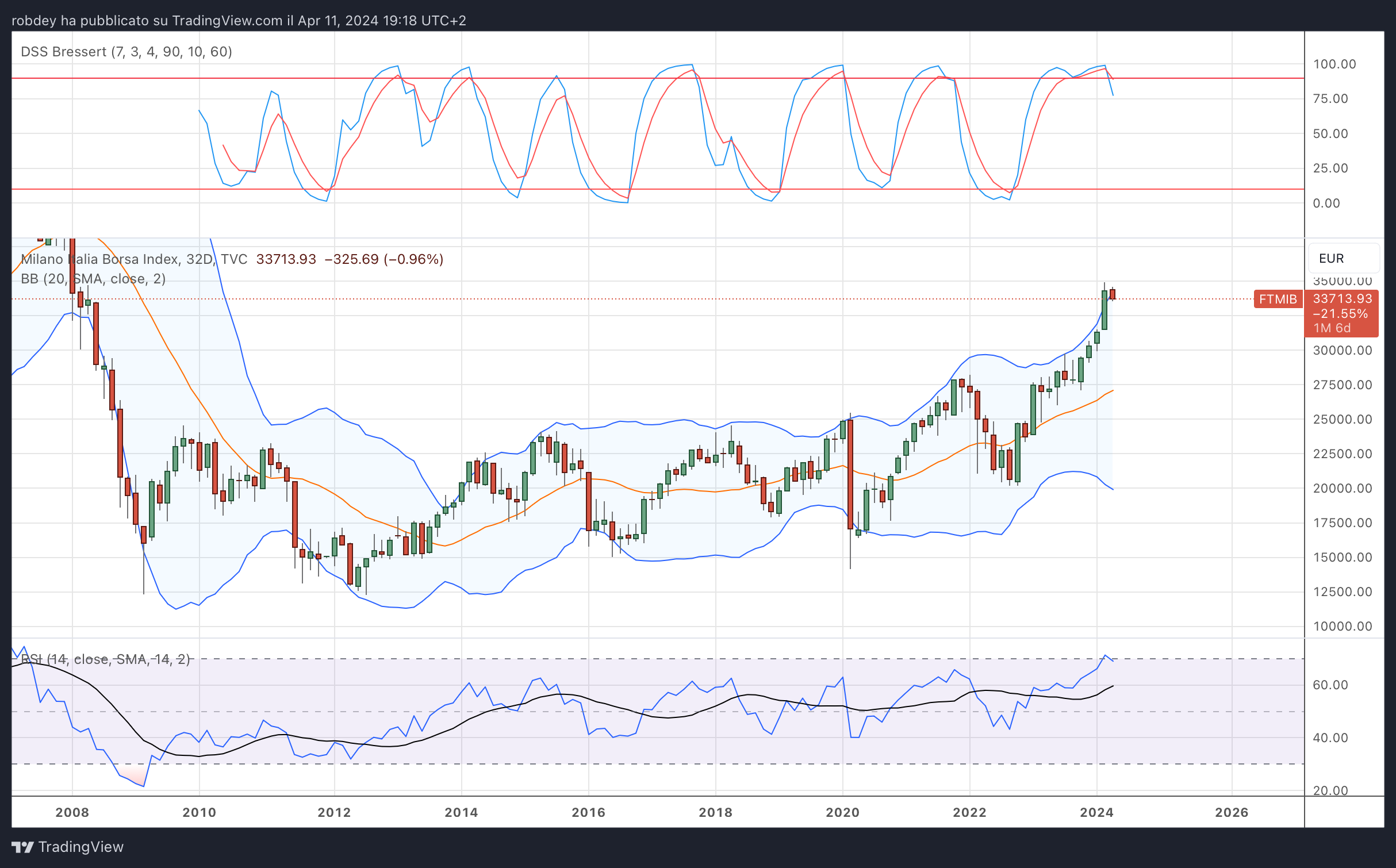Click the 33713.93 last price value in legend
Viewport: 1396px width, 868px height.
(x=286, y=259)
